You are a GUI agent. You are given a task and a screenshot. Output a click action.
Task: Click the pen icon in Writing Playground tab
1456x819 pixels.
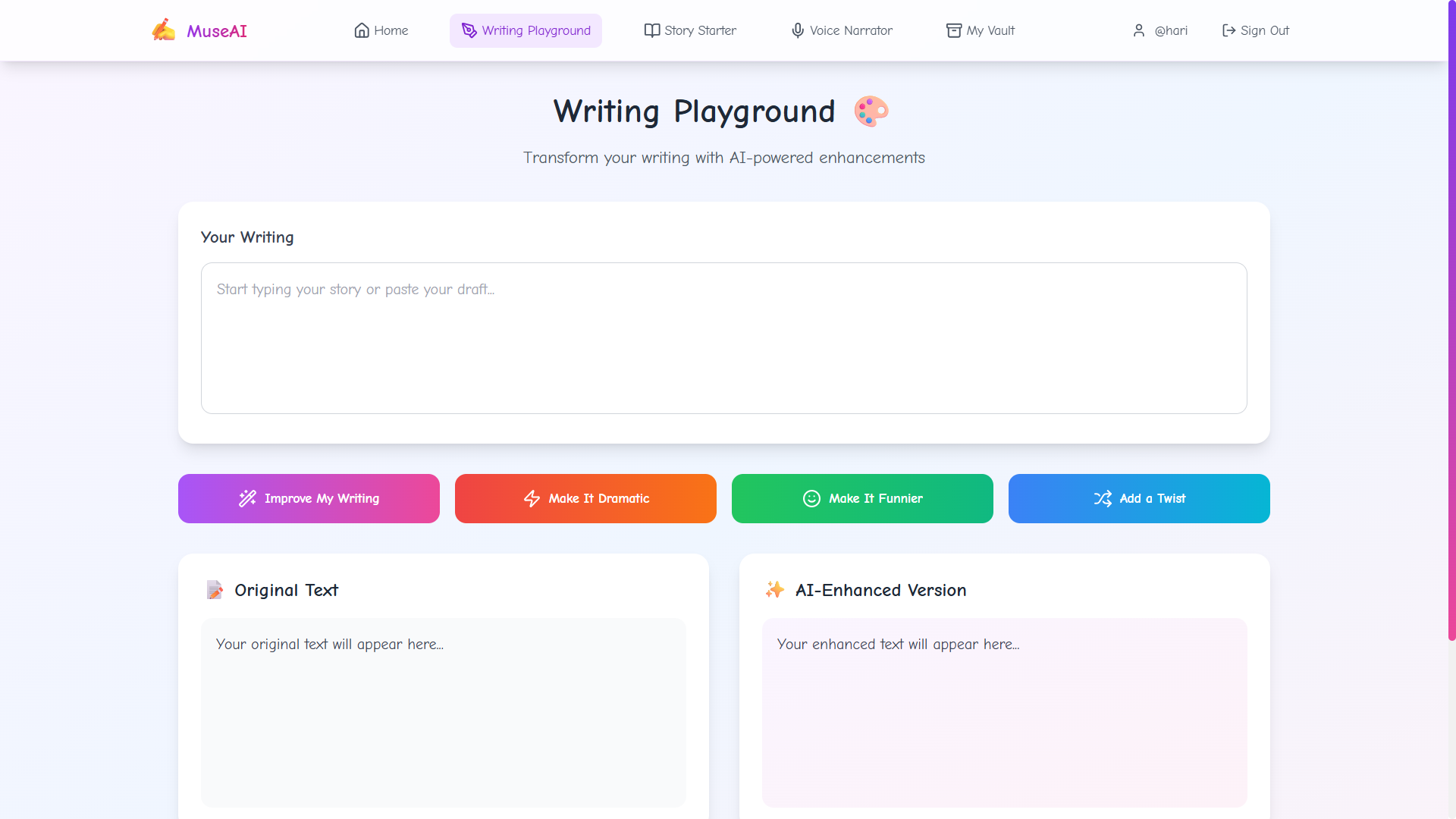pyautogui.click(x=469, y=30)
